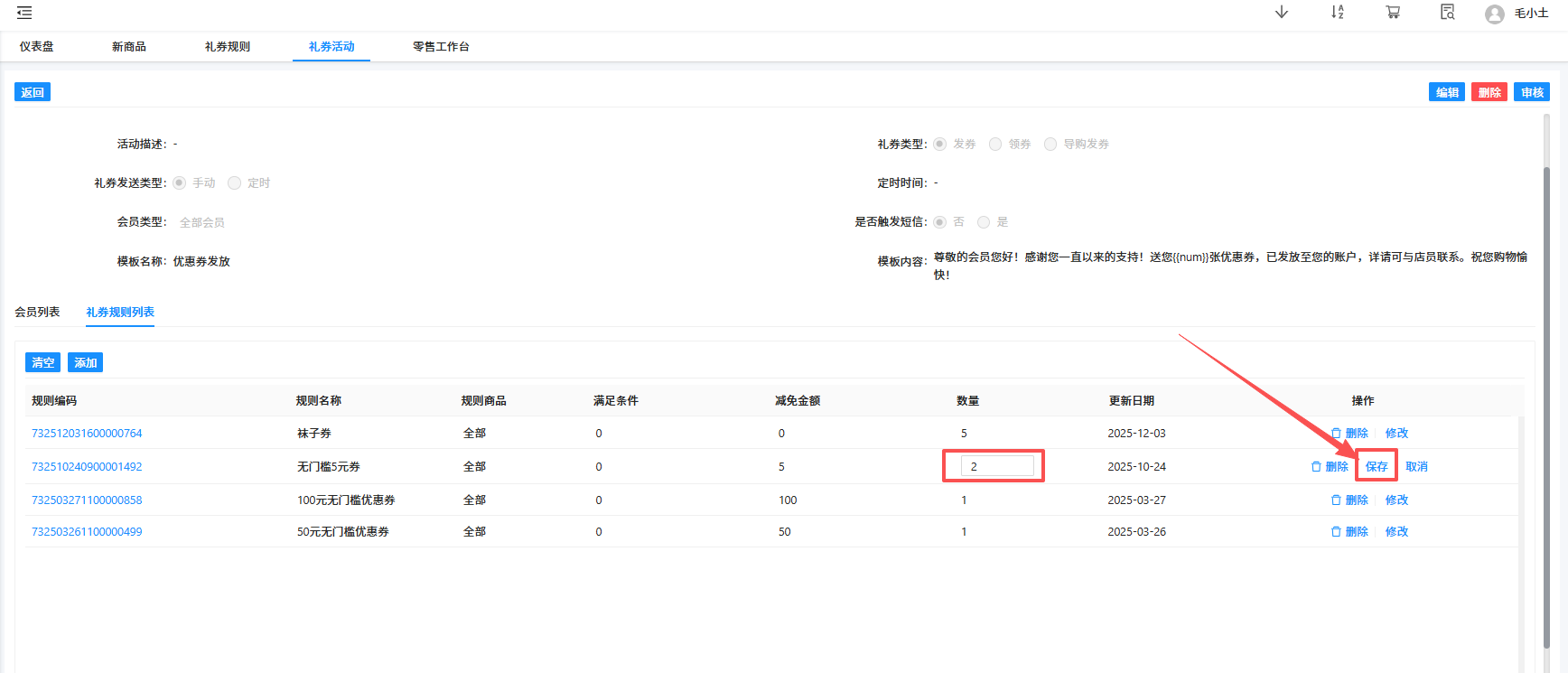Open the 毛小土 user menu
Screen dimensions: 1568x673
click(x=1532, y=14)
